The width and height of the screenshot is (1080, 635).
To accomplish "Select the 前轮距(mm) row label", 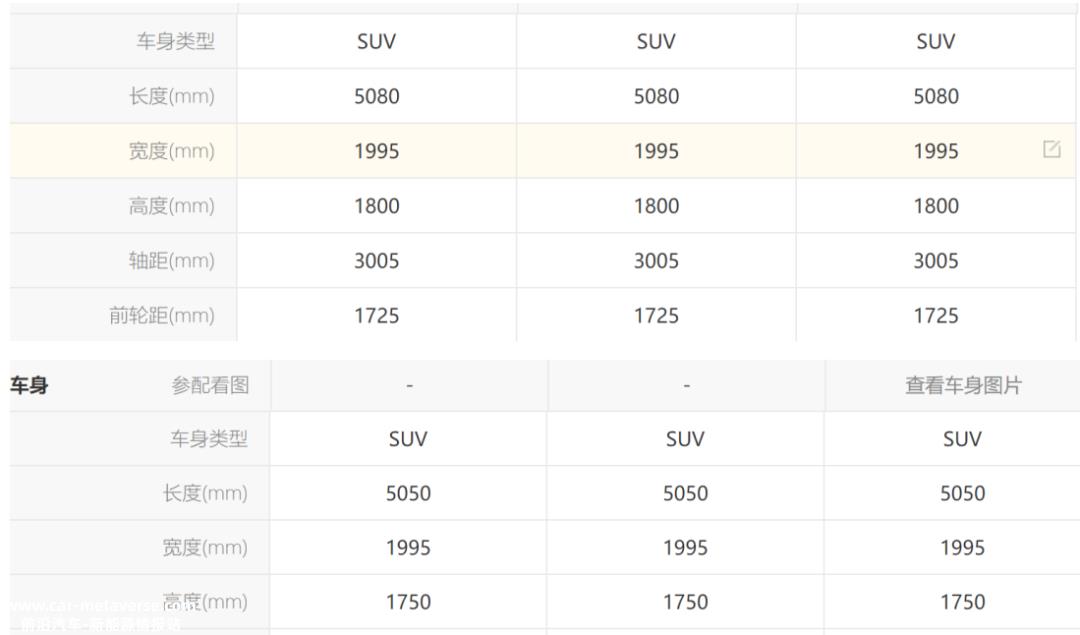I will coord(162,315).
